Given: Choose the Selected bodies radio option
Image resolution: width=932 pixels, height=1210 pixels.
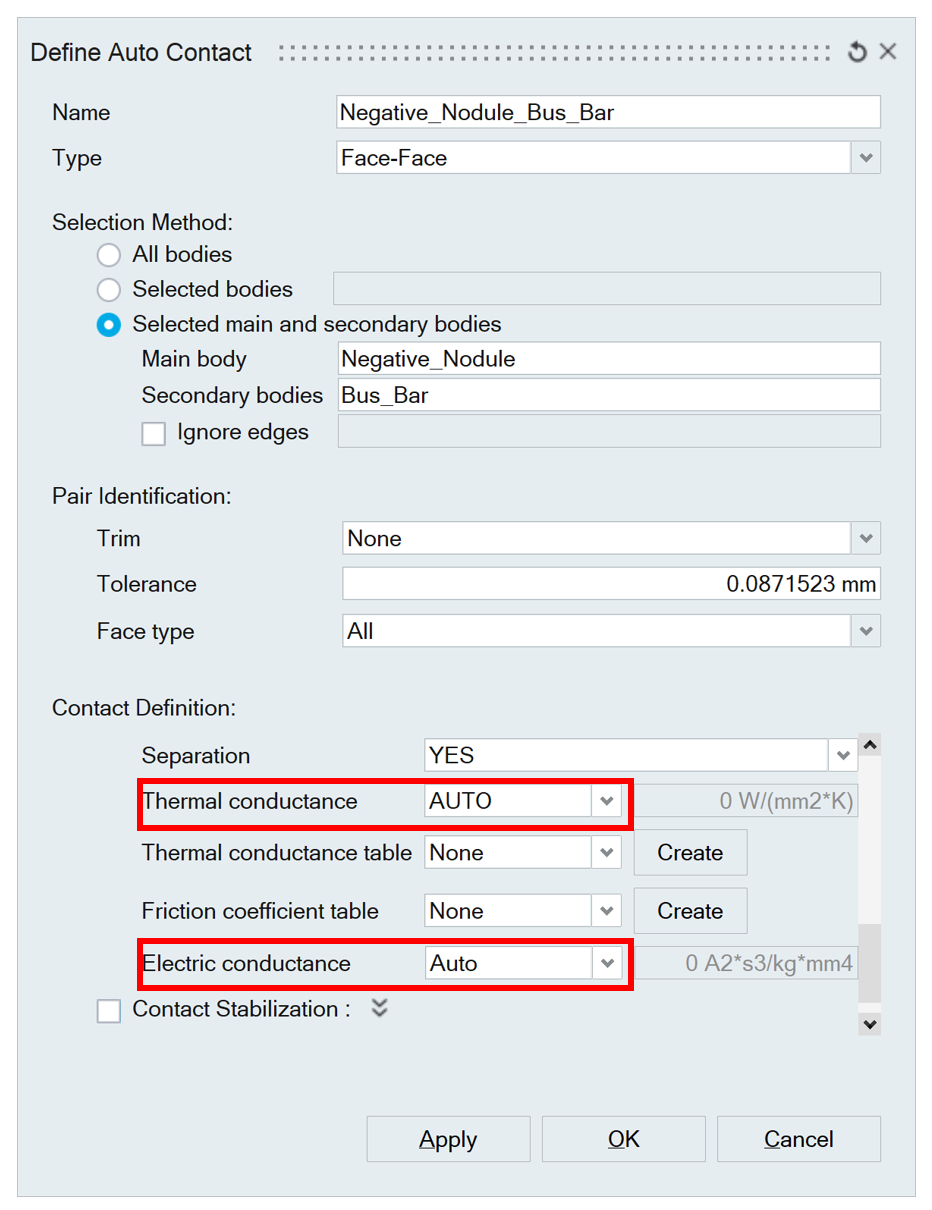Looking at the screenshot, I should pyautogui.click(x=109, y=290).
